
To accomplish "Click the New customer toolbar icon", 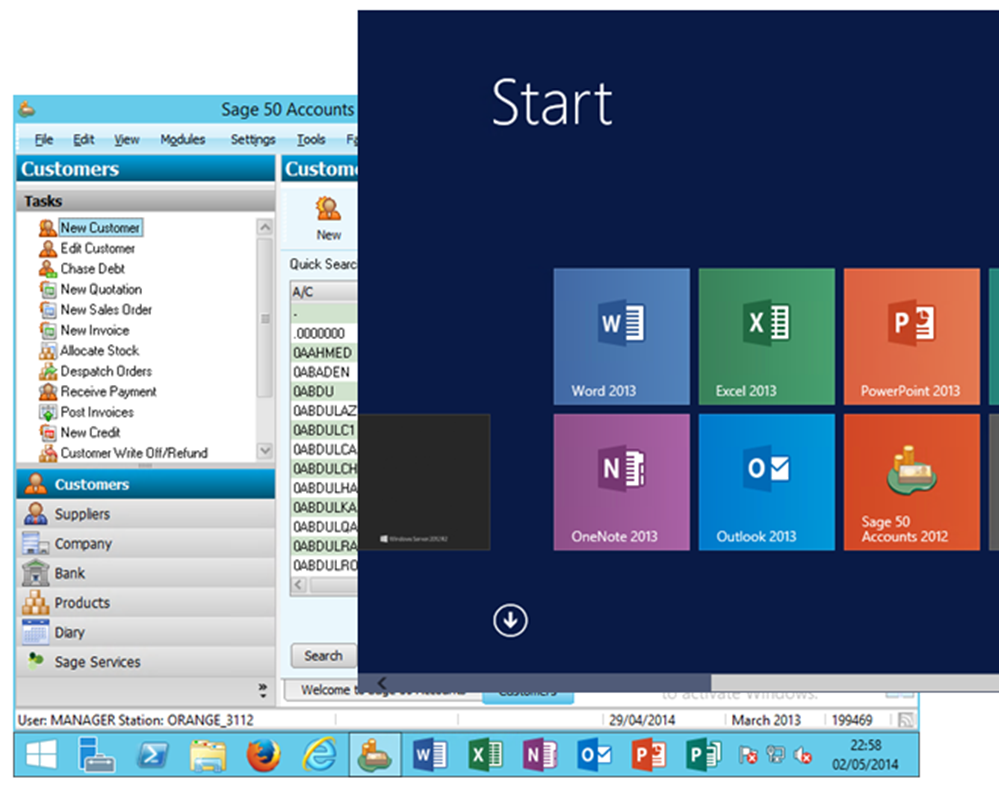I will (x=328, y=218).
